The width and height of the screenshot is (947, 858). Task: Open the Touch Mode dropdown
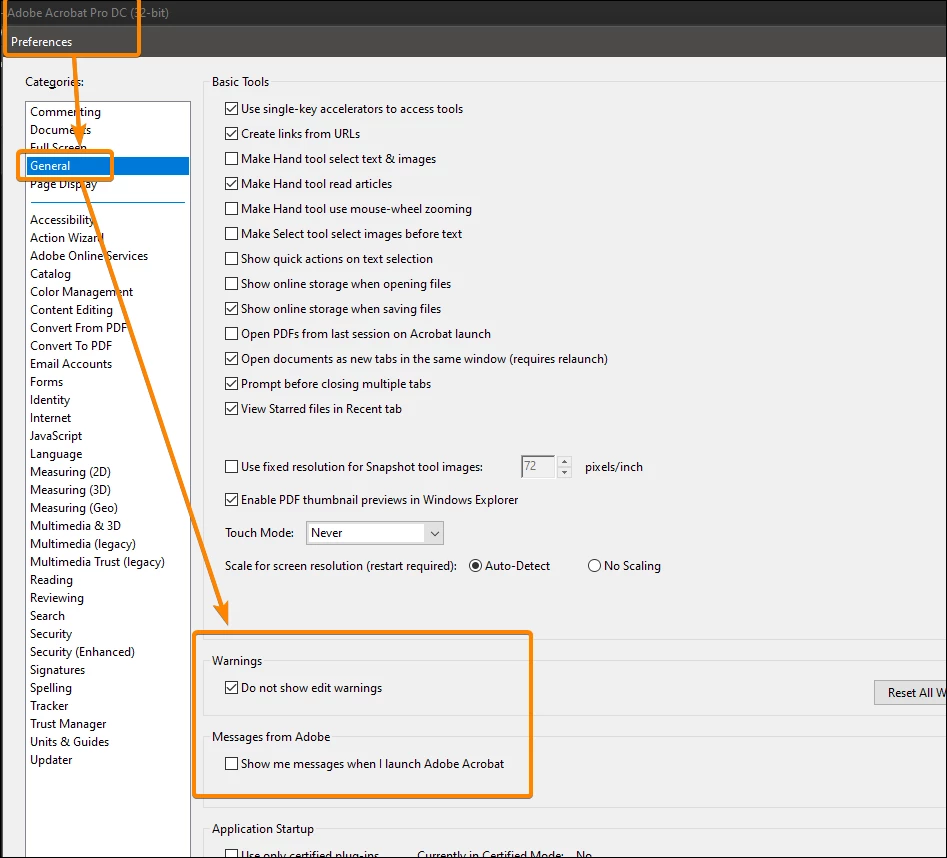click(x=375, y=533)
